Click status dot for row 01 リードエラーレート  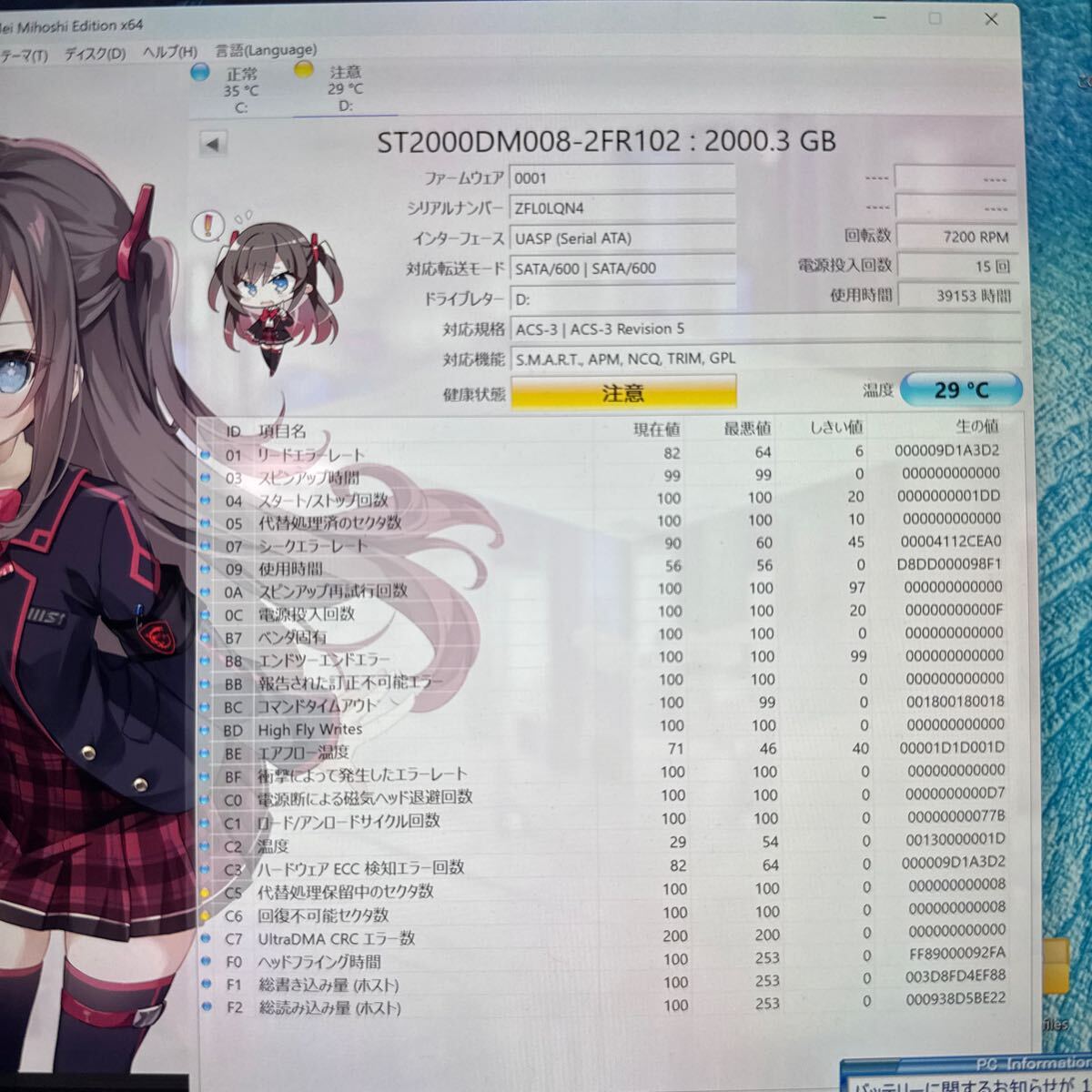coord(205,454)
